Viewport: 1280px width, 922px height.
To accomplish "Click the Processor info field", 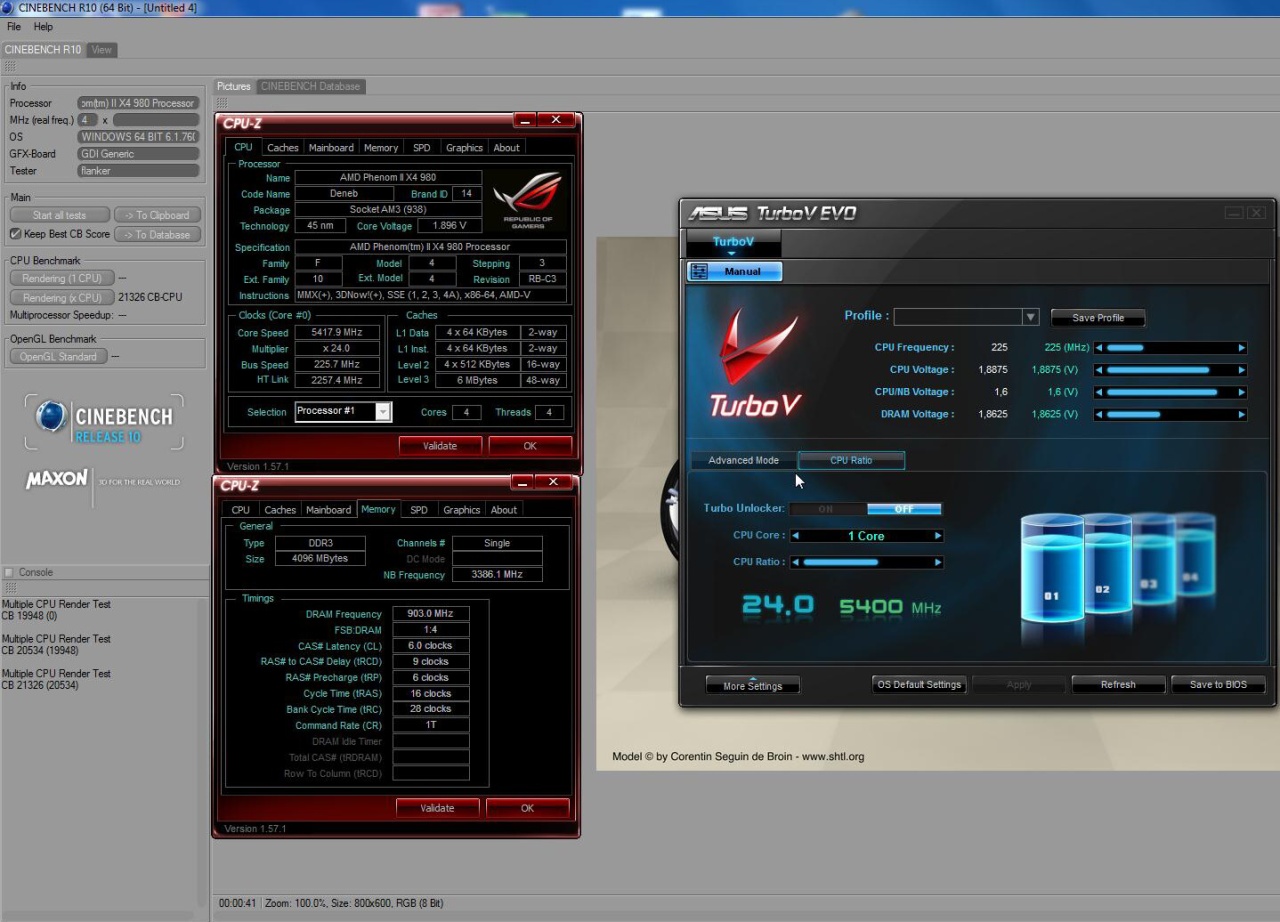I will (x=138, y=103).
